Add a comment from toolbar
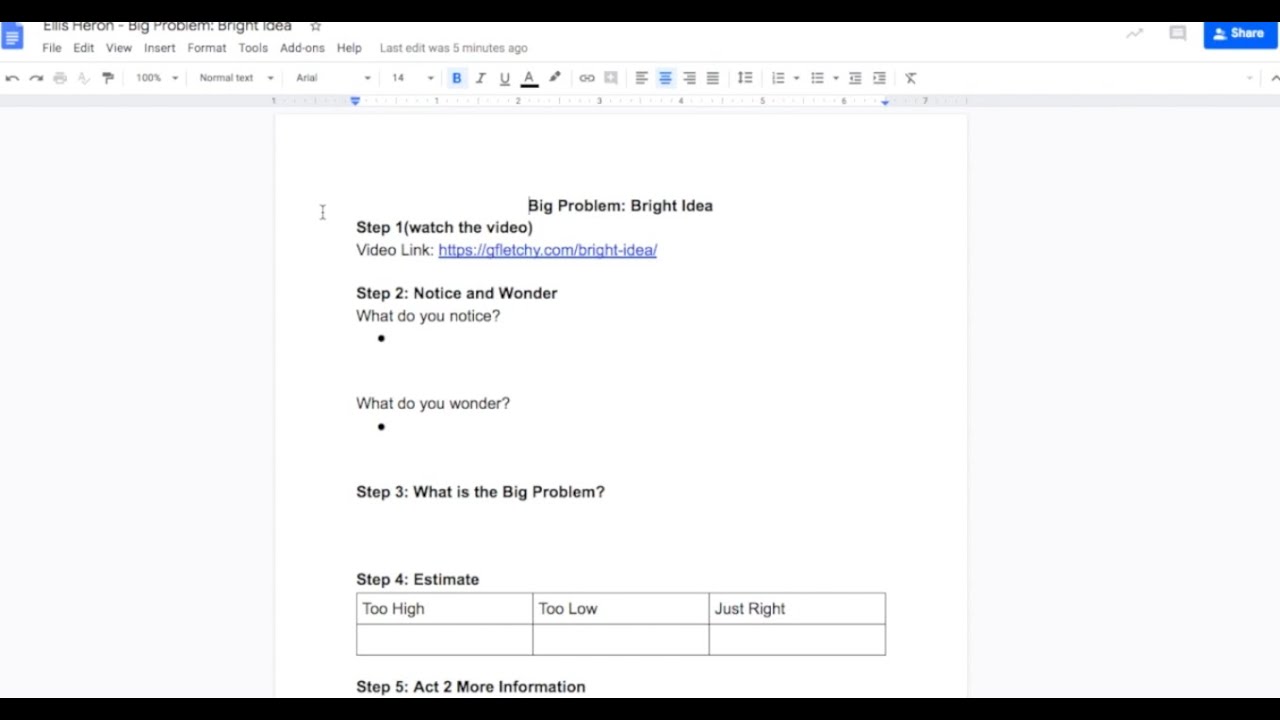The width and height of the screenshot is (1280, 720). click(x=611, y=78)
